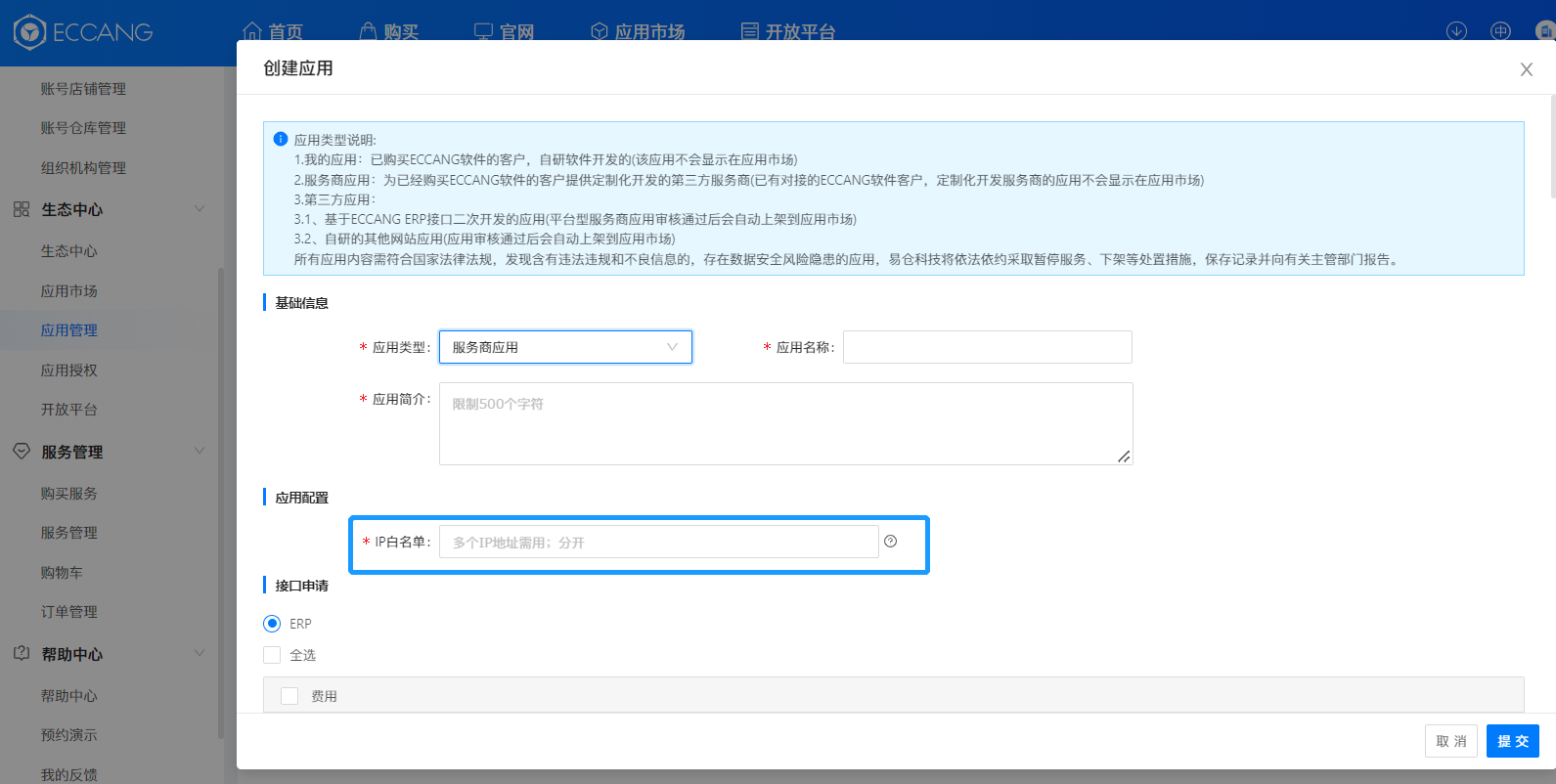Open the 生态中心 sidebar sub-item
Viewport: 1556px width, 784px height.
tap(68, 251)
